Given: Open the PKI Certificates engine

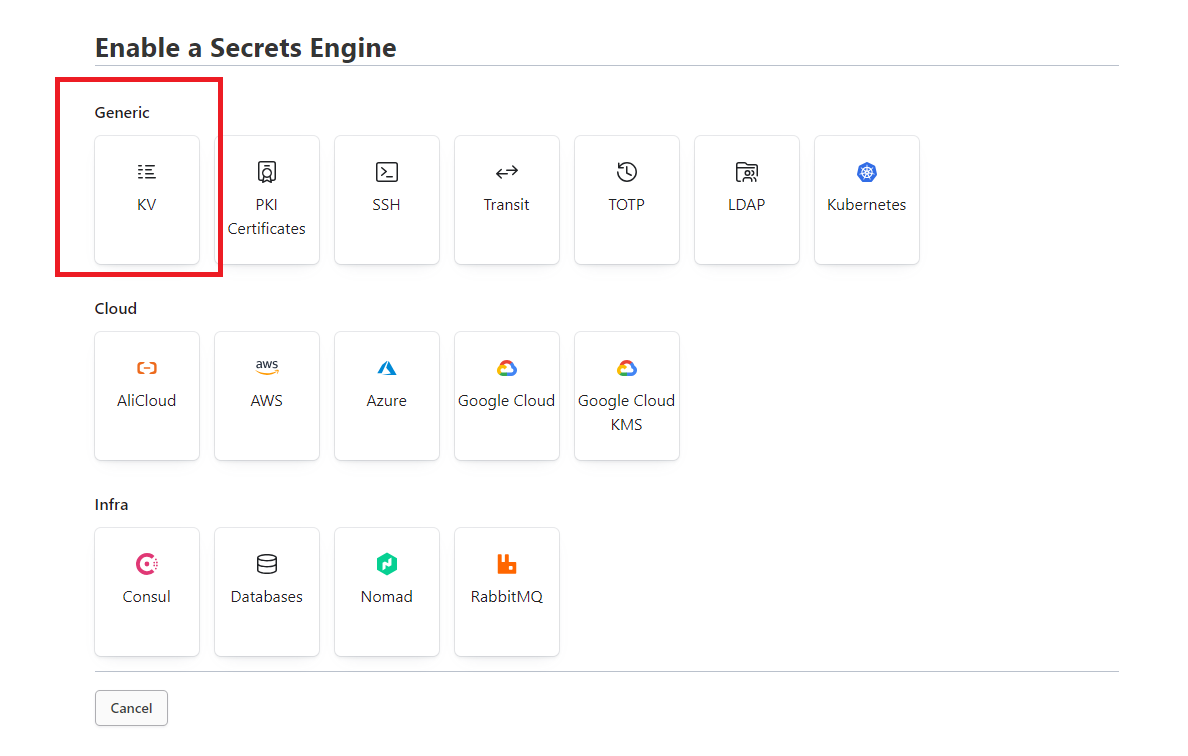Looking at the screenshot, I should pos(267,198).
